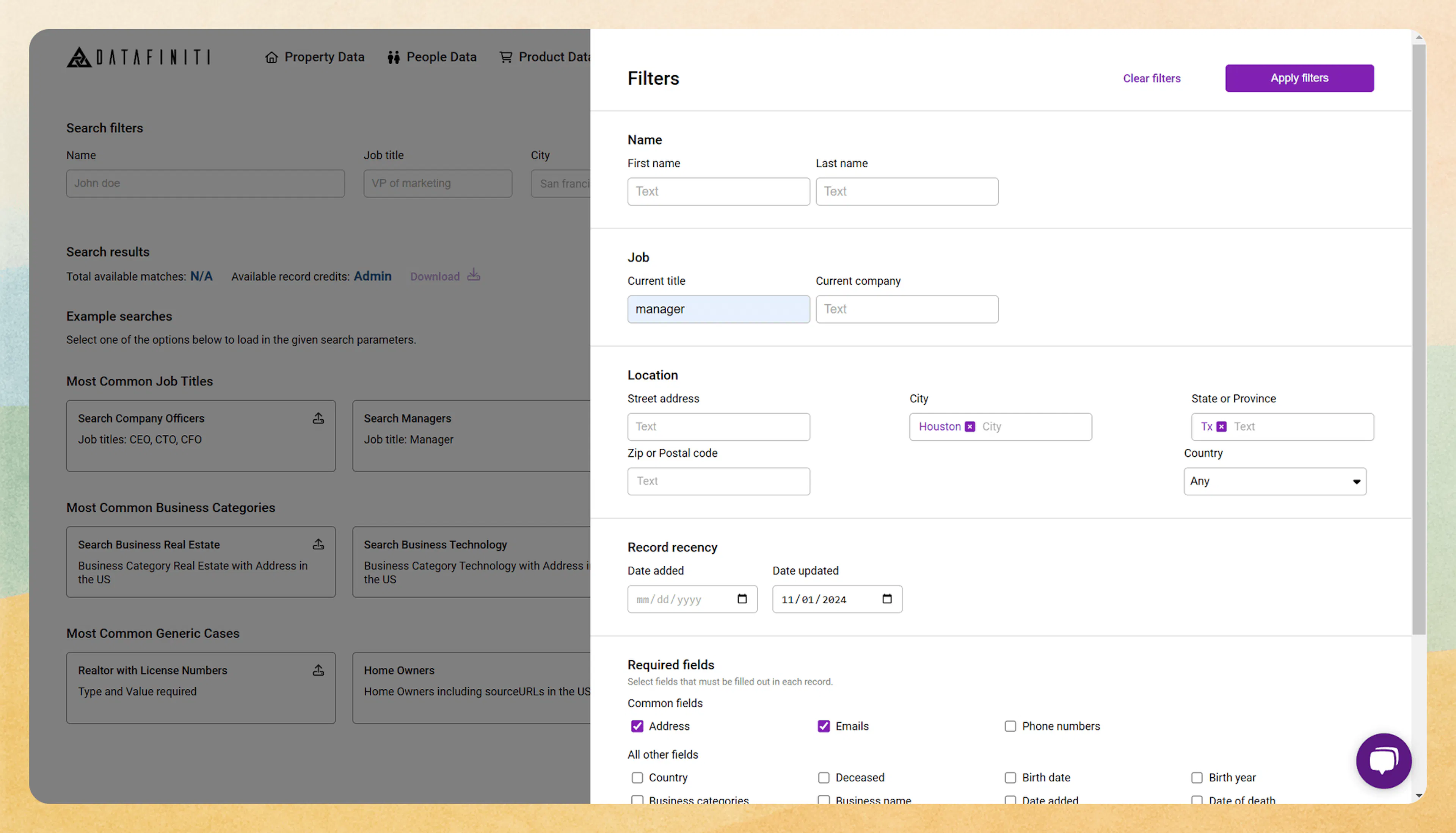
Task: Remove the Tx state filter chip
Action: pyautogui.click(x=1221, y=426)
